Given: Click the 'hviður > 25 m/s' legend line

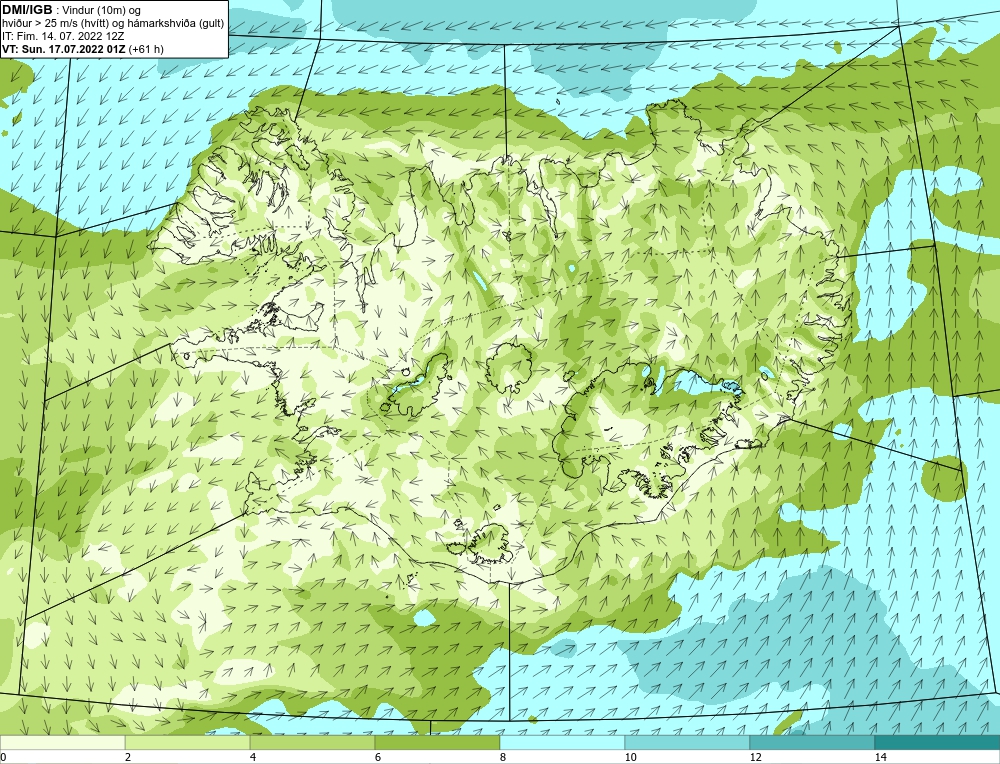Looking at the screenshot, I should (x=113, y=23).
